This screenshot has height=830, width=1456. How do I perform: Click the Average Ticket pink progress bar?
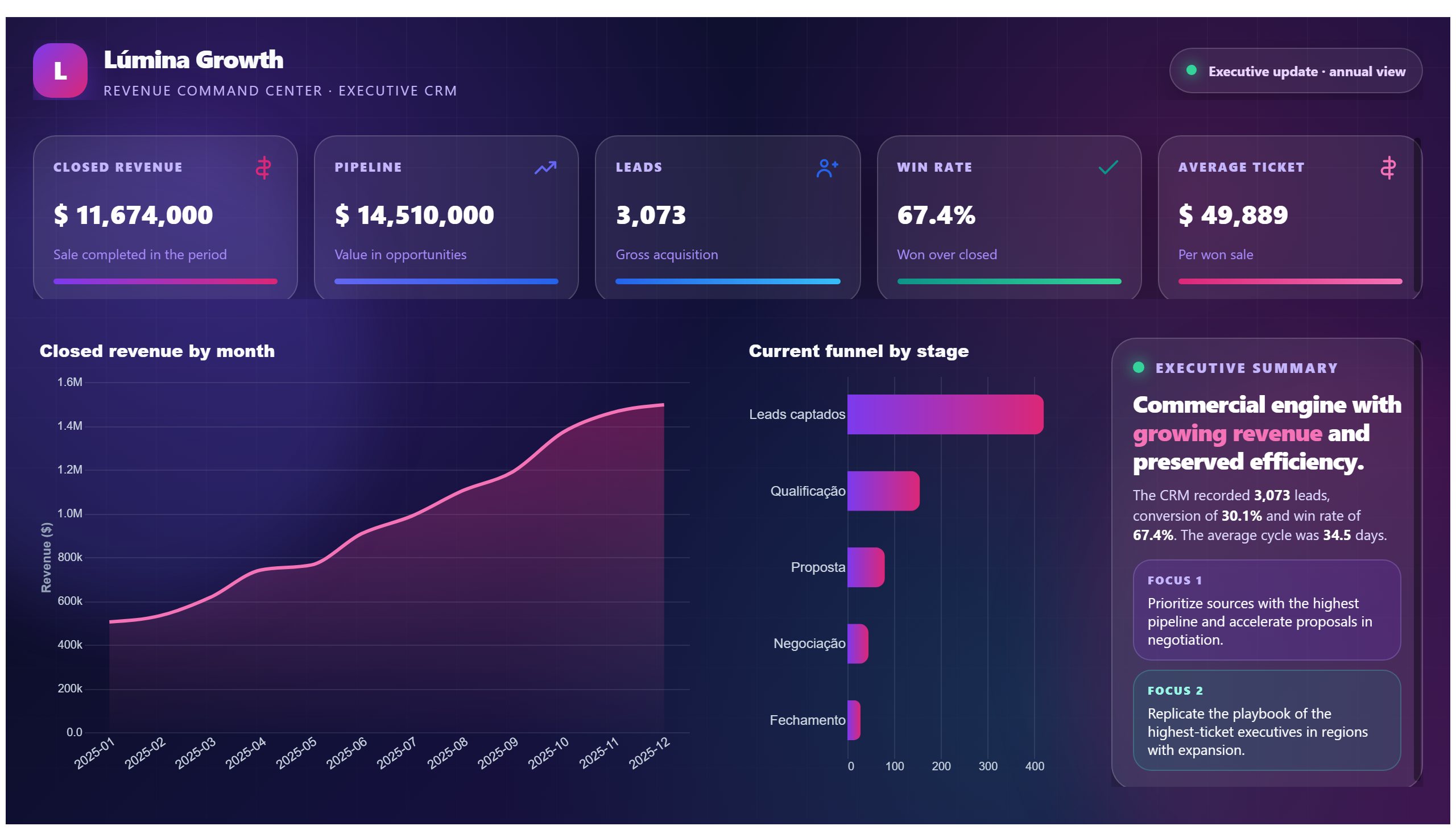point(1289,281)
